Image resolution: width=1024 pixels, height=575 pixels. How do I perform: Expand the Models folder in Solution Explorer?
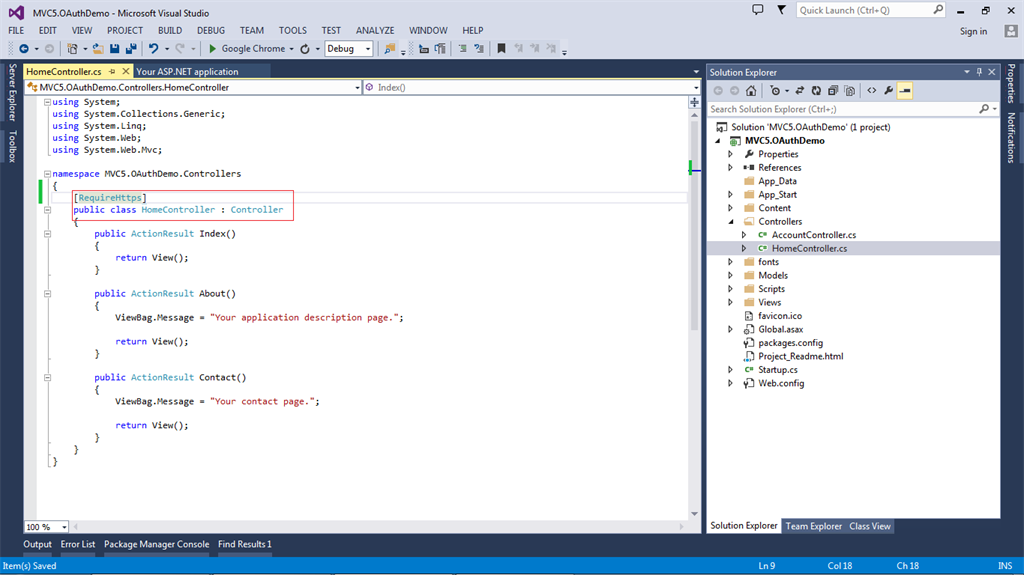[x=731, y=275]
